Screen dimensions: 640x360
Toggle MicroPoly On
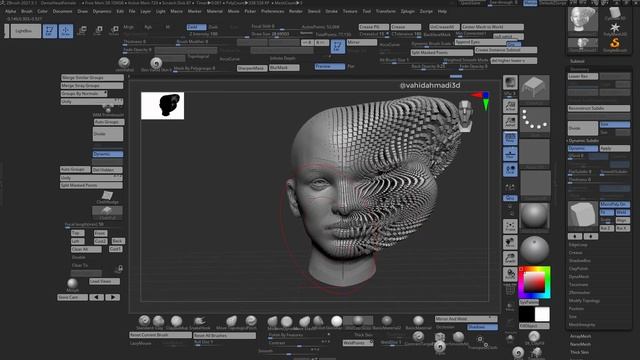pos(614,204)
